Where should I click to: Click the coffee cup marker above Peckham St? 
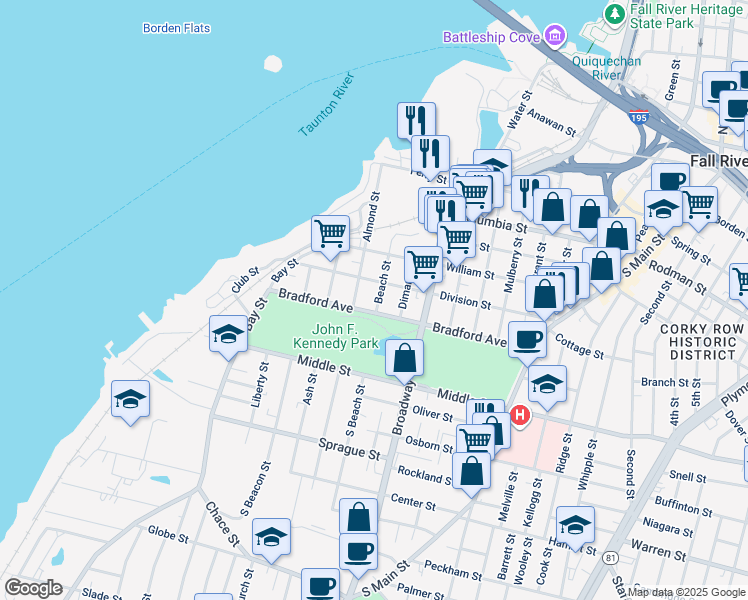[x=358, y=554]
